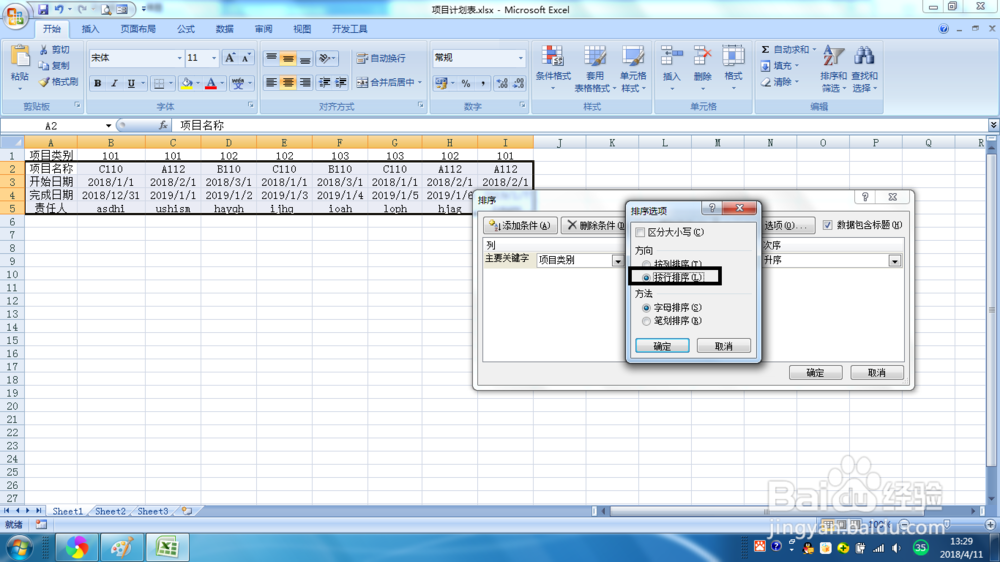
Task: Toggle Bold formatting button
Action: [98, 84]
